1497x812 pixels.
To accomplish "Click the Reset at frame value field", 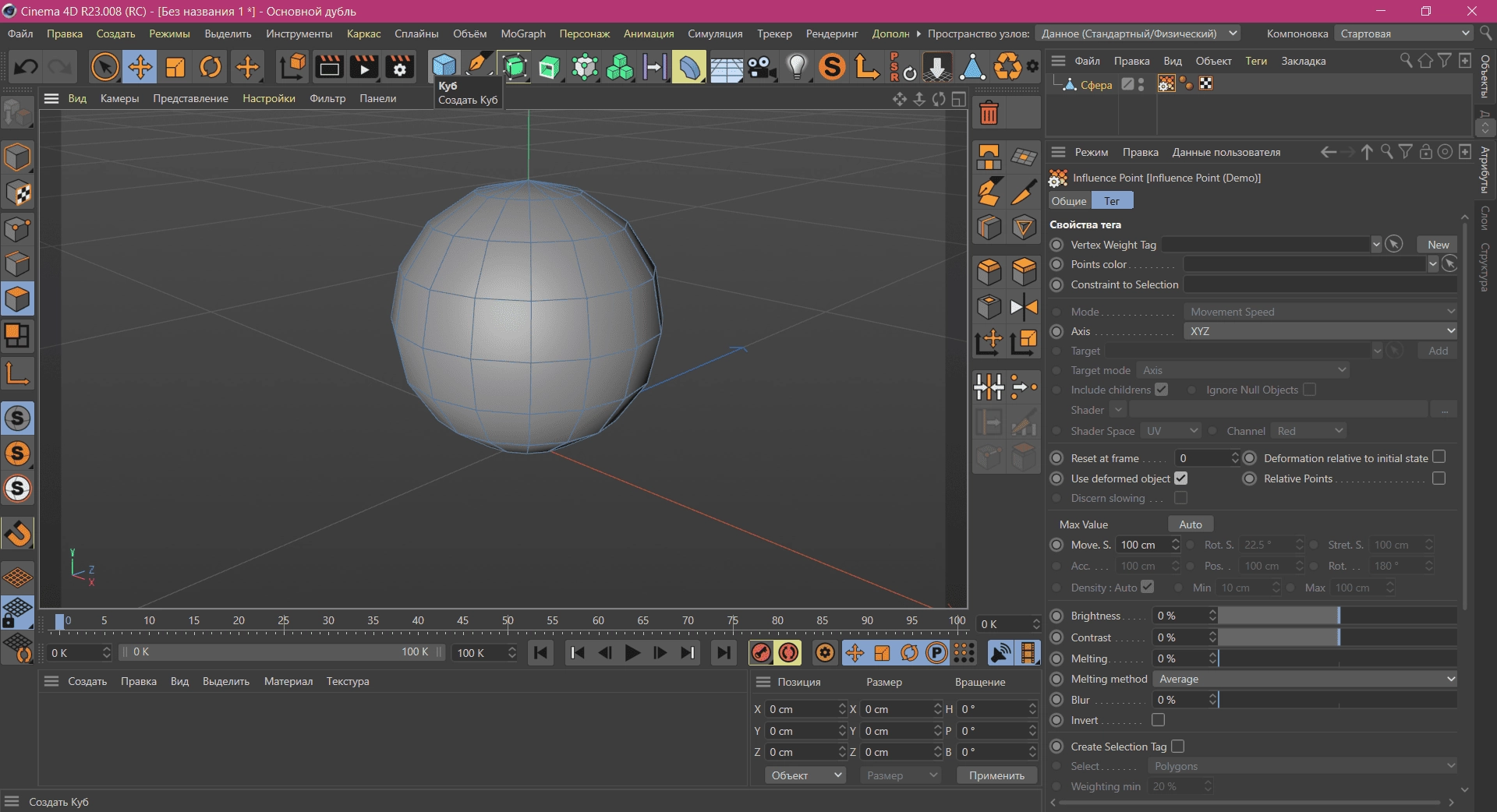I will coord(1206,458).
